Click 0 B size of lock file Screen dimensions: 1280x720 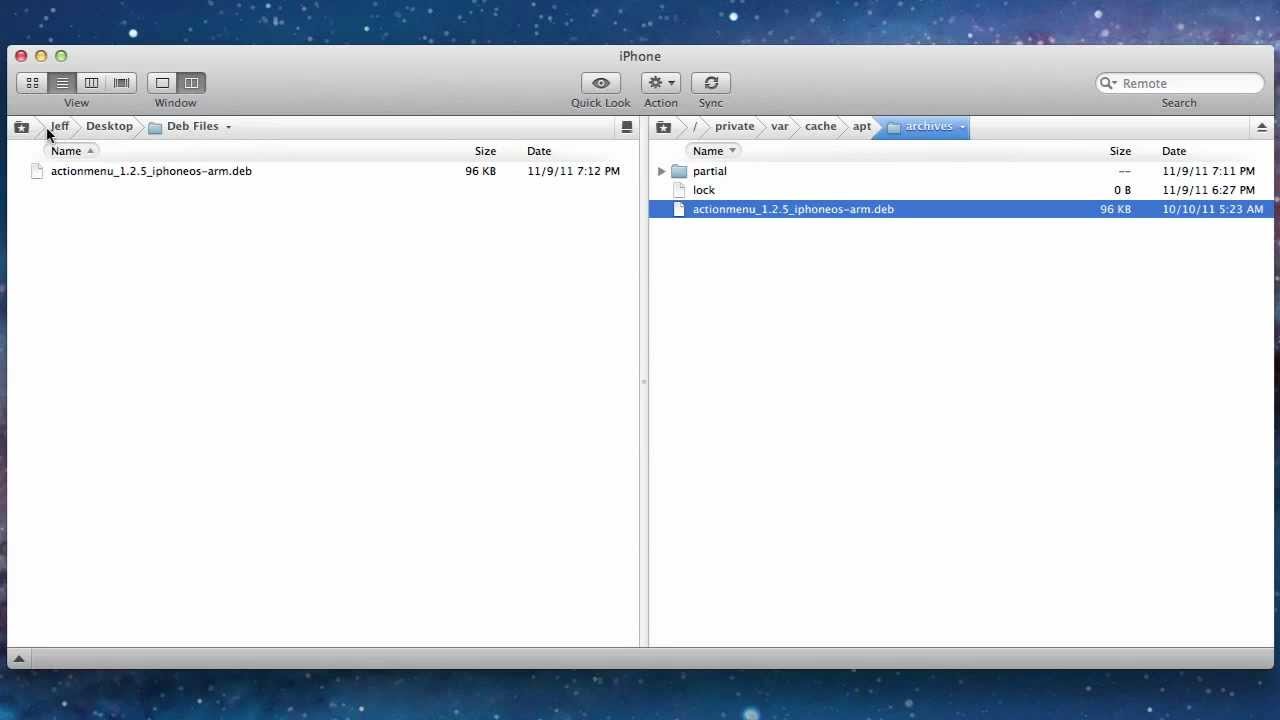(1122, 190)
